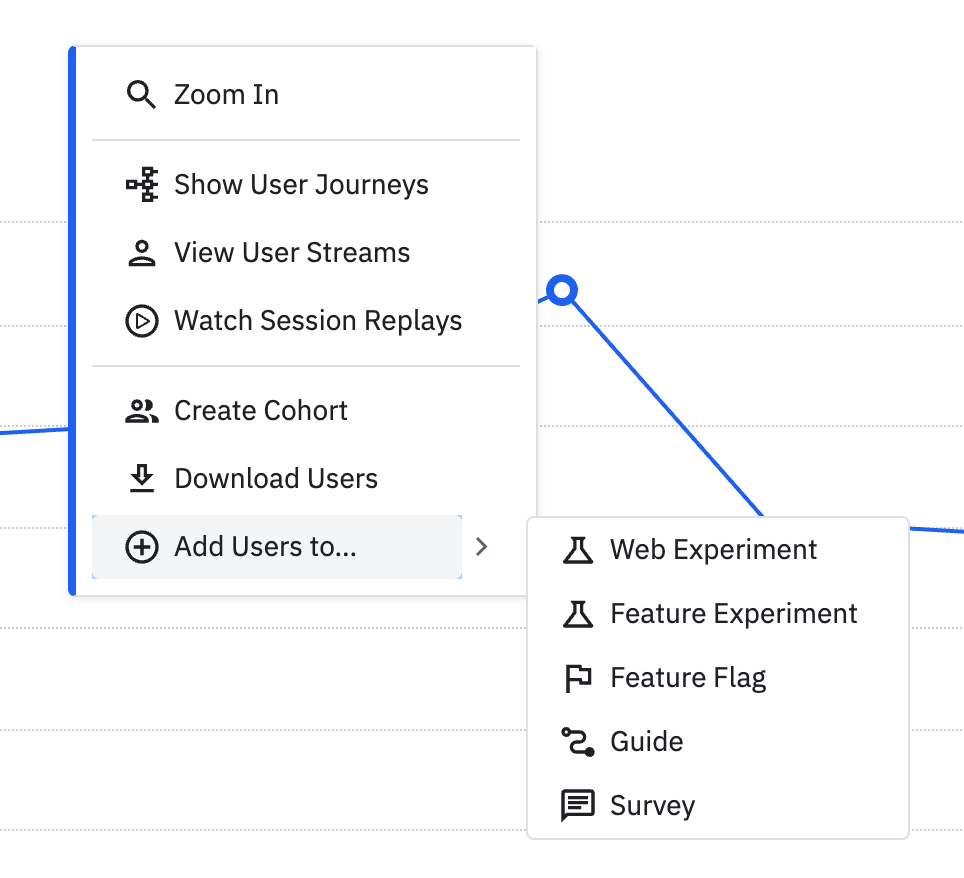The width and height of the screenshot is (964, 878).
Task: Click the View User Streams person icon
Action: pyautogui.click(x=141, y=253)
